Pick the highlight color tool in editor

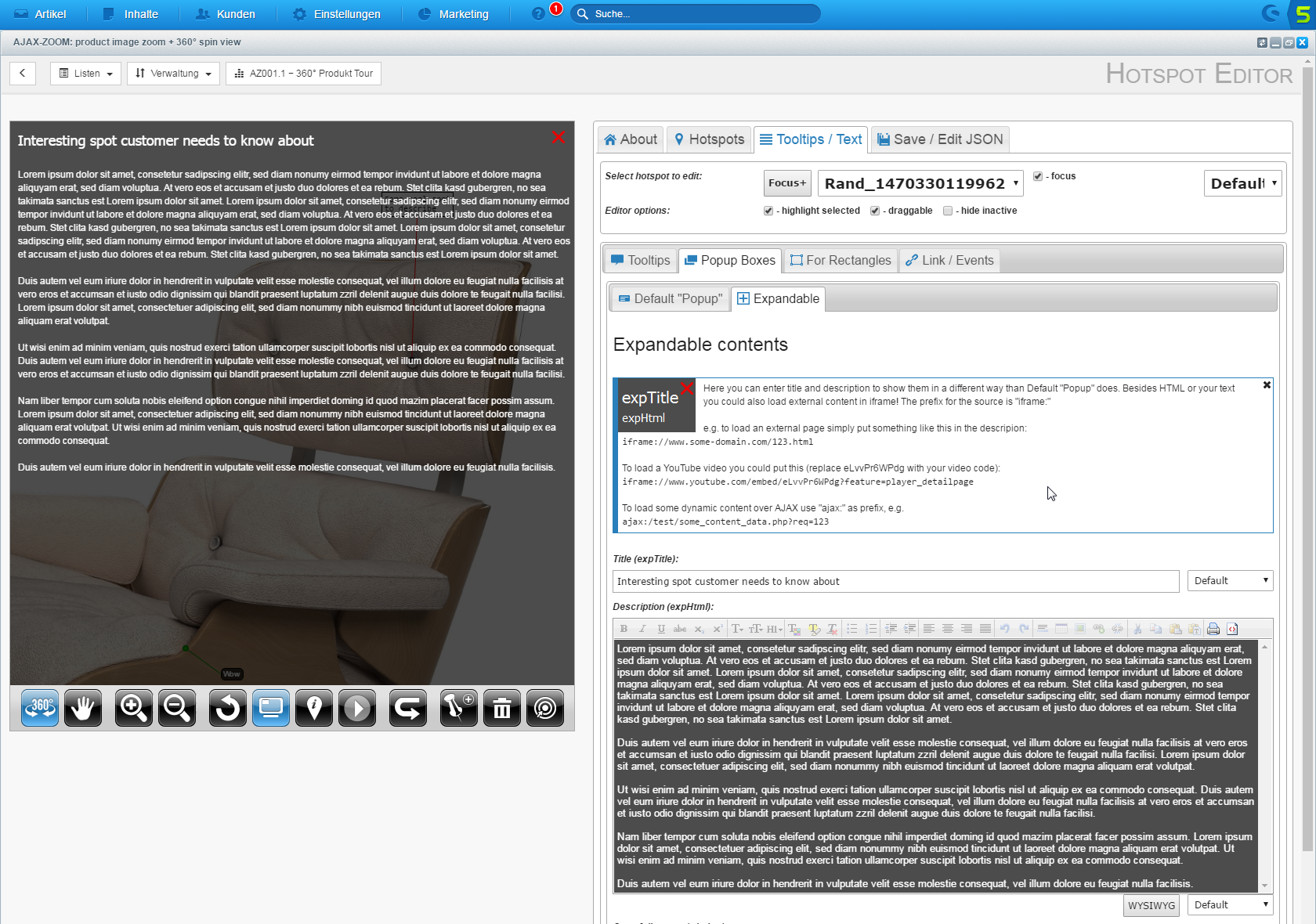click(814, 629)
